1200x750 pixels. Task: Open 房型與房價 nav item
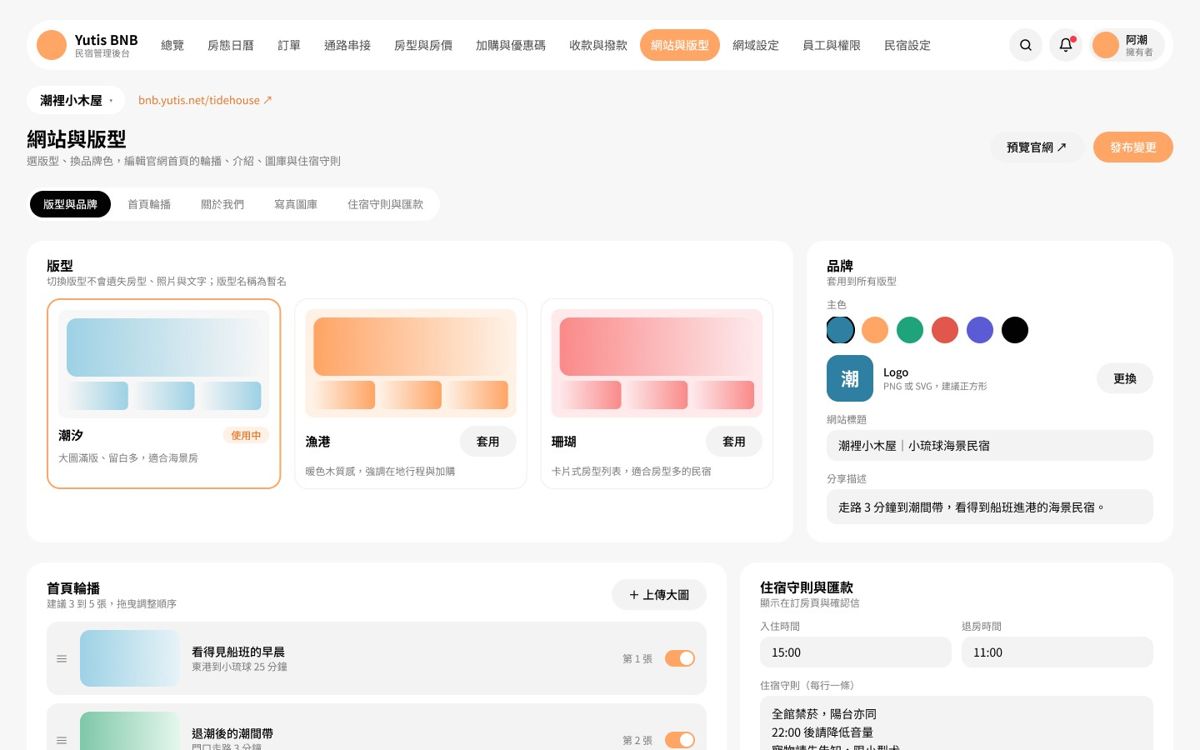[423, 45]
